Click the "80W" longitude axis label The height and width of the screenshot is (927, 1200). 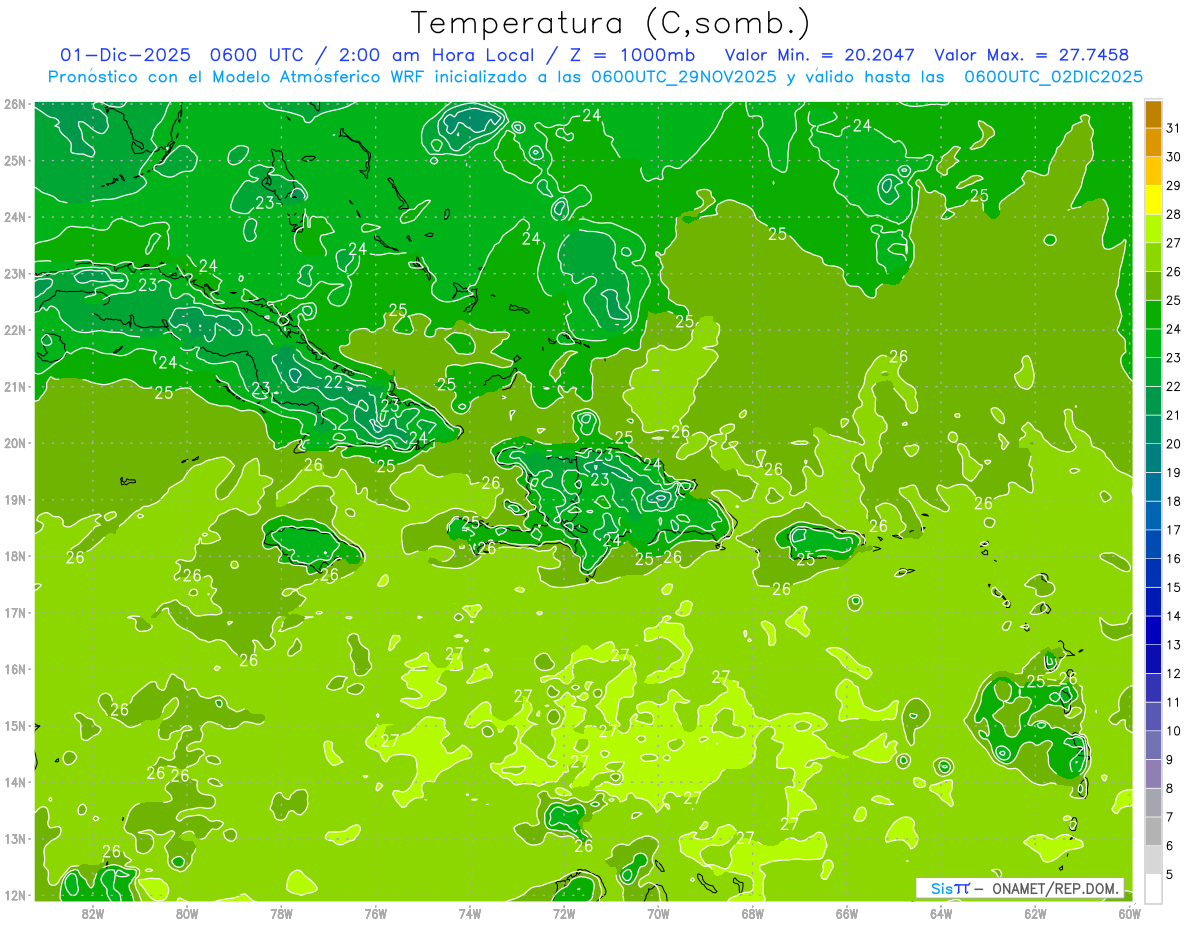coord(187,913)
